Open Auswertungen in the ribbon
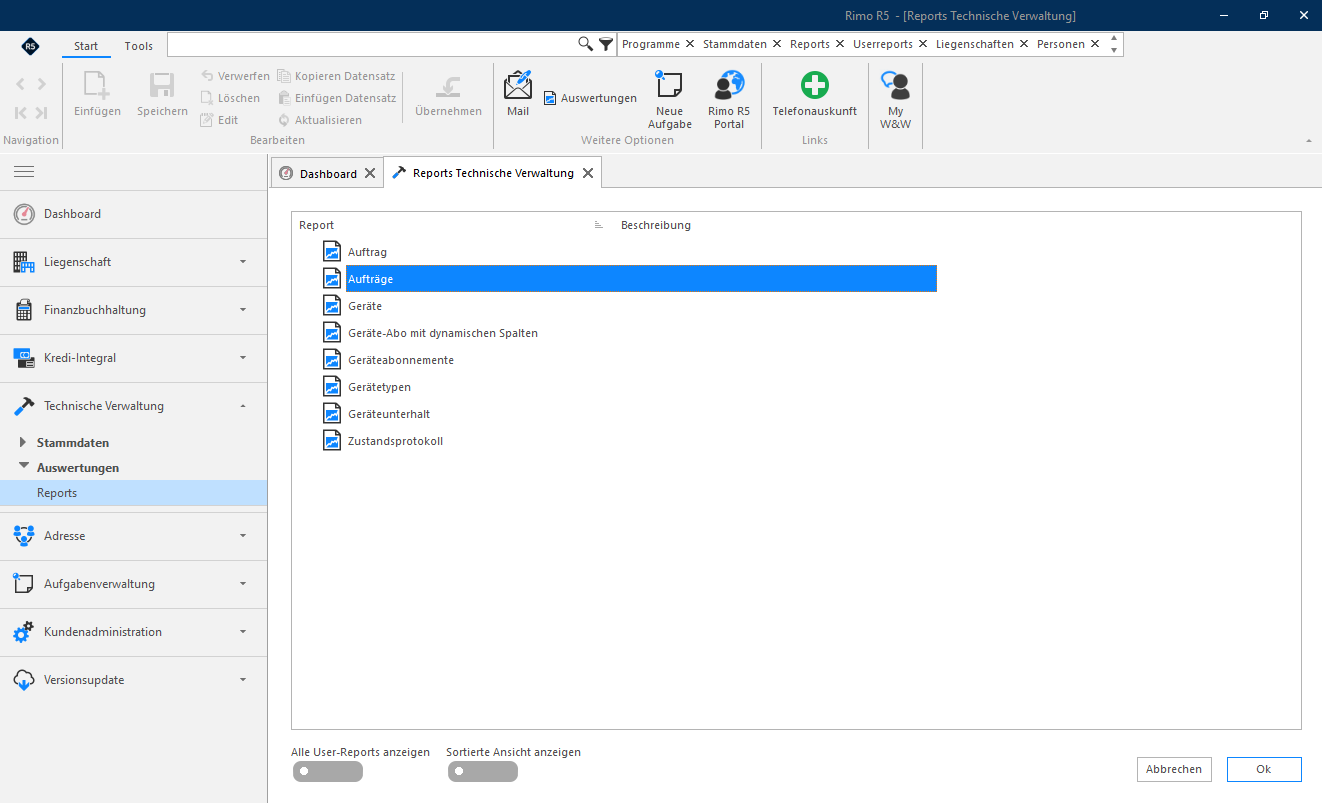 click(x=590, y=98)
